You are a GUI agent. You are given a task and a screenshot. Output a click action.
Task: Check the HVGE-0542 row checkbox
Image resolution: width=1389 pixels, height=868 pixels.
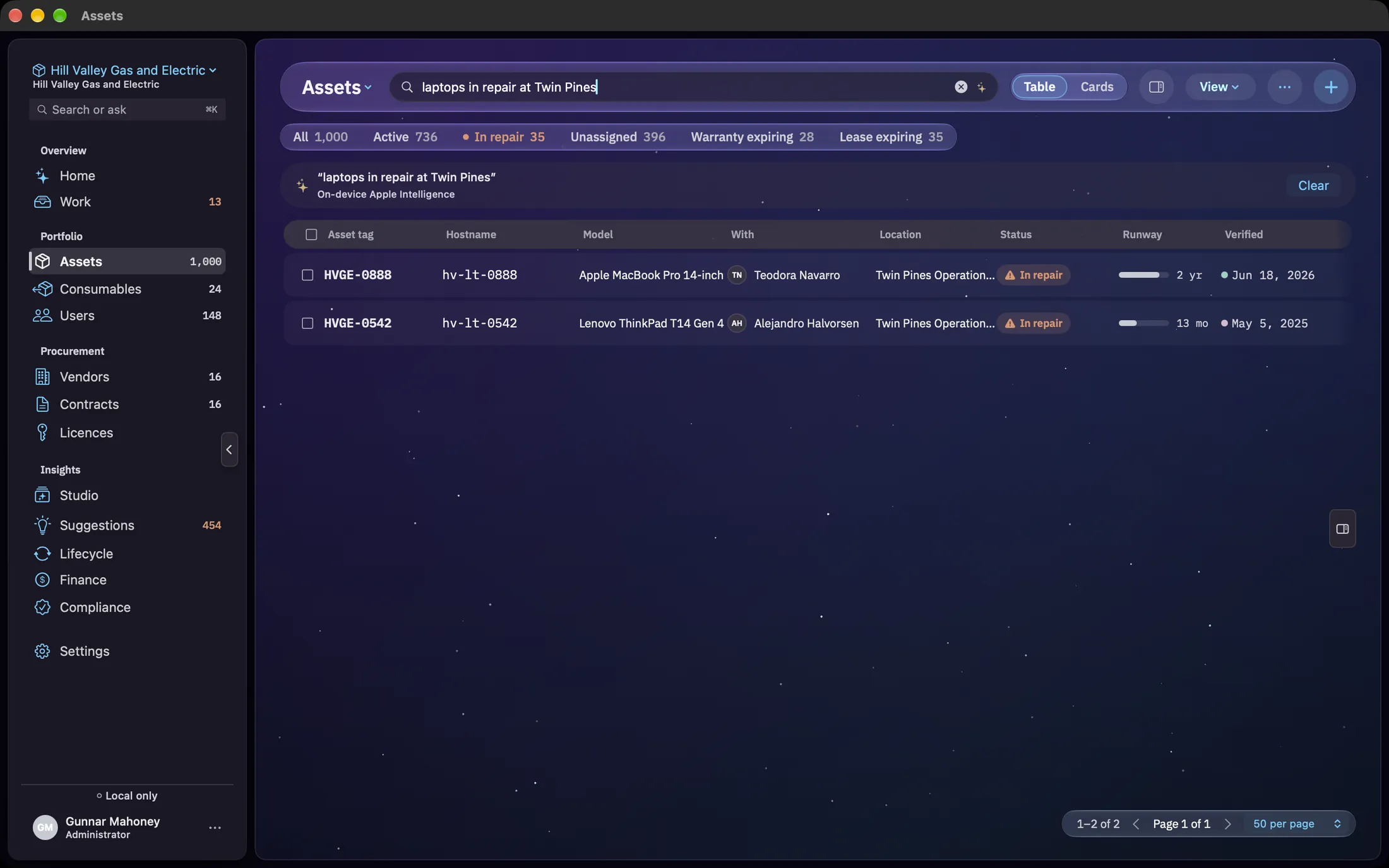coord(307,323)
